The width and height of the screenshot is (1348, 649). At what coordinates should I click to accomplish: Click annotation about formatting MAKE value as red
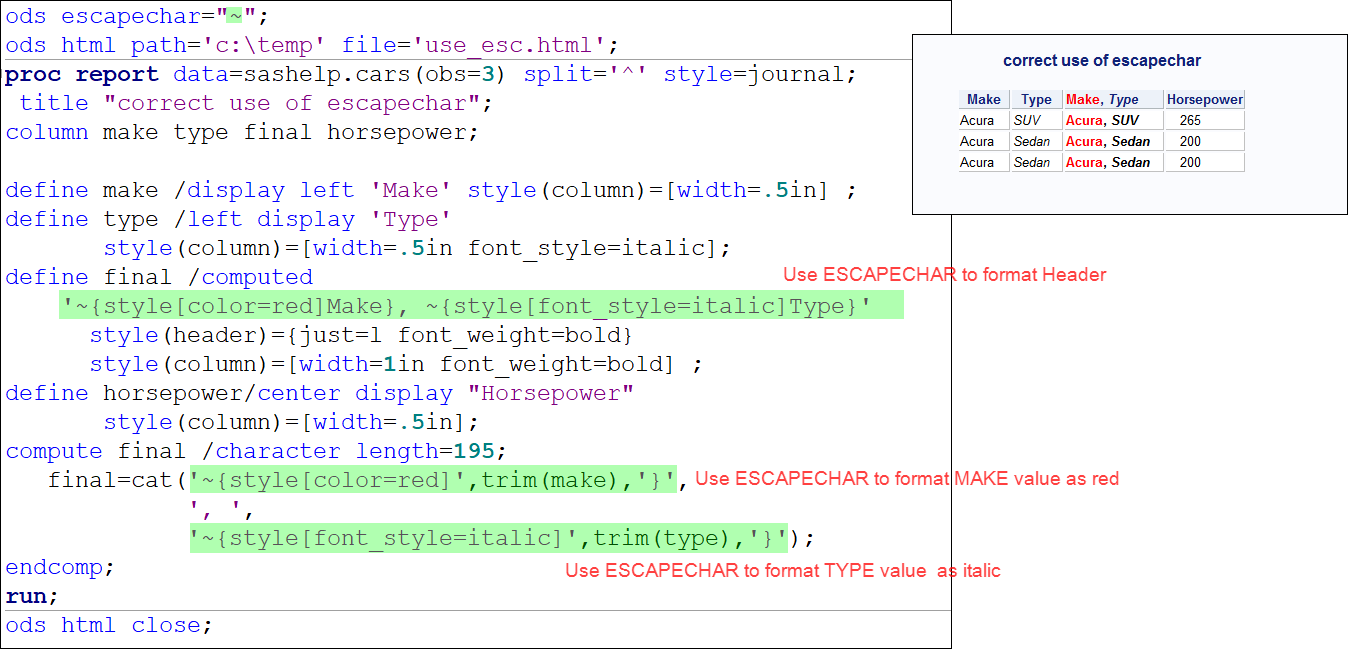[906, 479]
